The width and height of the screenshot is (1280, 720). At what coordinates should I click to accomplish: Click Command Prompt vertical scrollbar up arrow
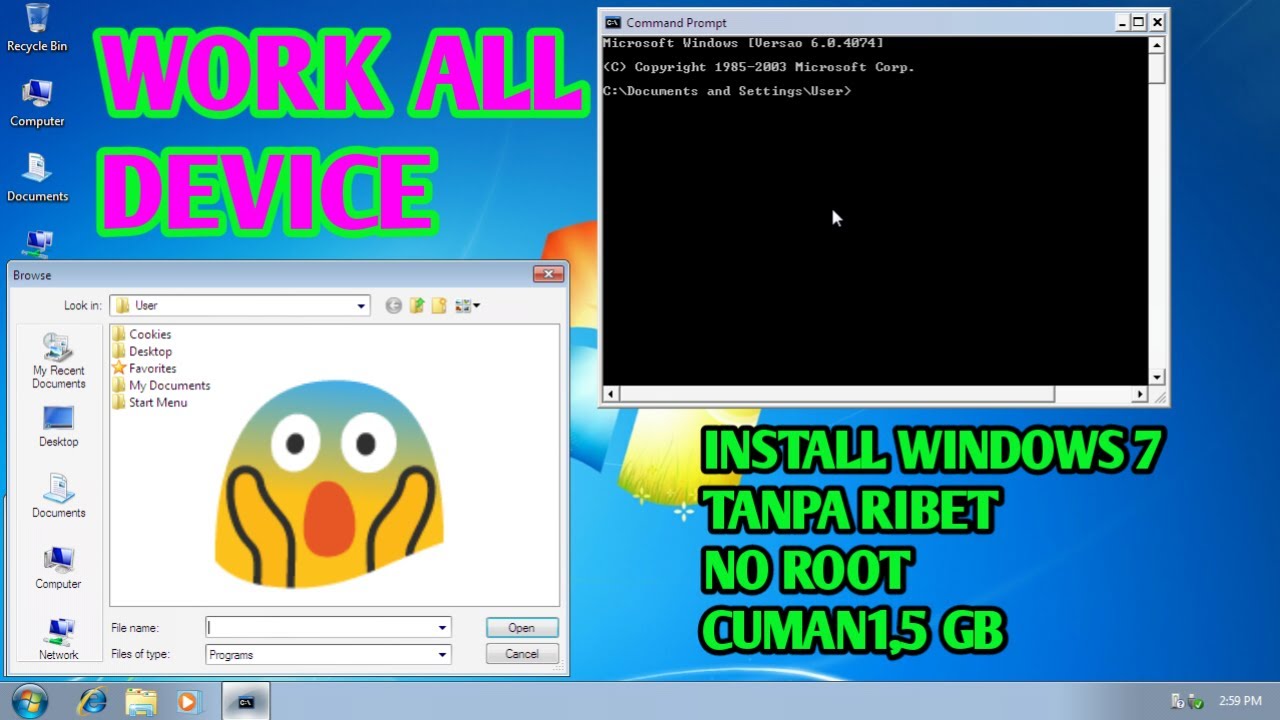pos(1157,45)
